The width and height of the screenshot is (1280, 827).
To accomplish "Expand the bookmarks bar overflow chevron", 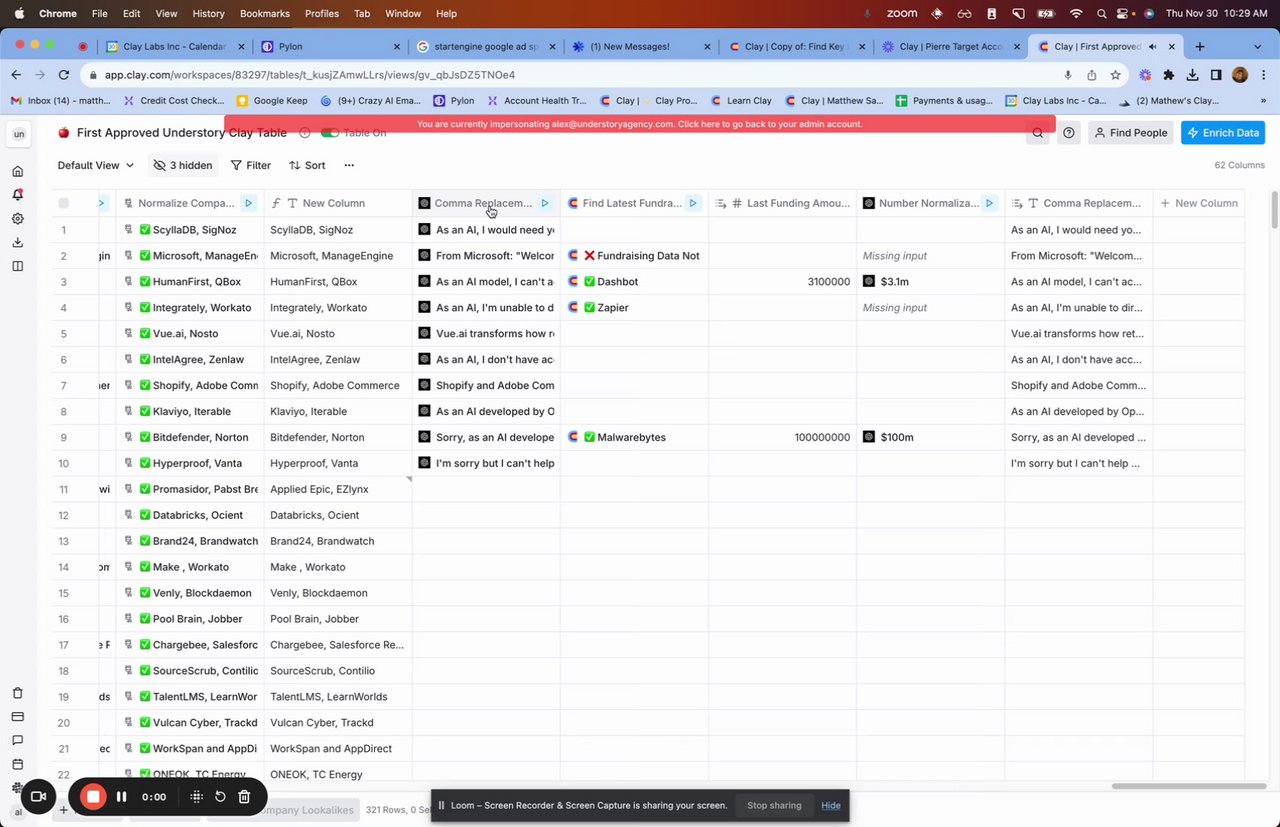I will [x=1264, y=100].
